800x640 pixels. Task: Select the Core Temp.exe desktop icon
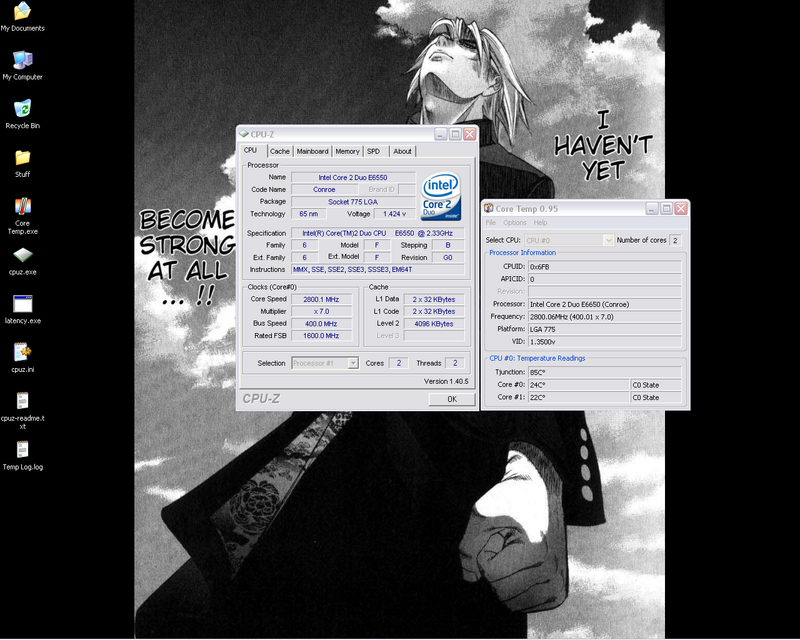(x=22, y=215)
